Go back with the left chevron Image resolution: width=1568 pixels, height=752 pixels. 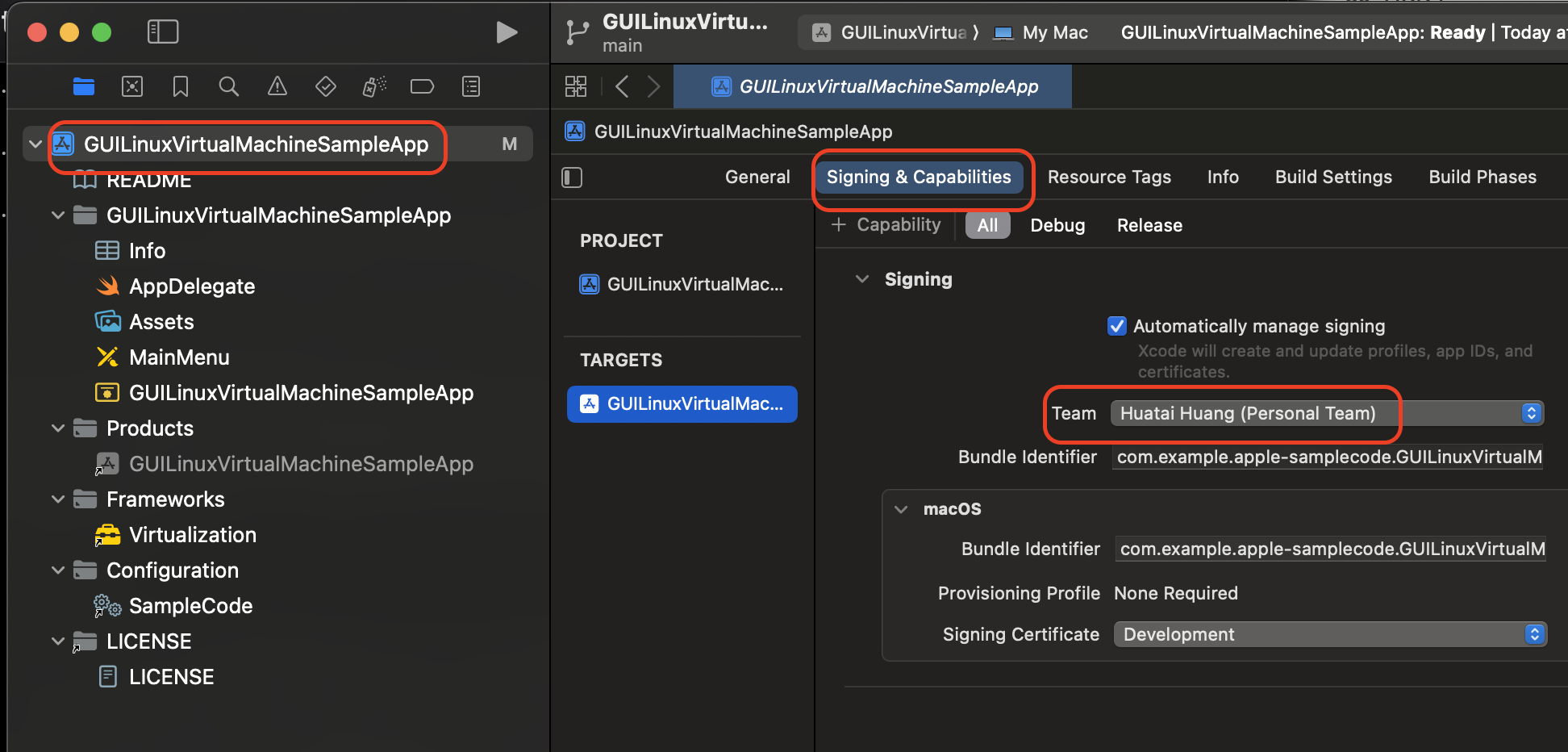[x=622, y=86]
